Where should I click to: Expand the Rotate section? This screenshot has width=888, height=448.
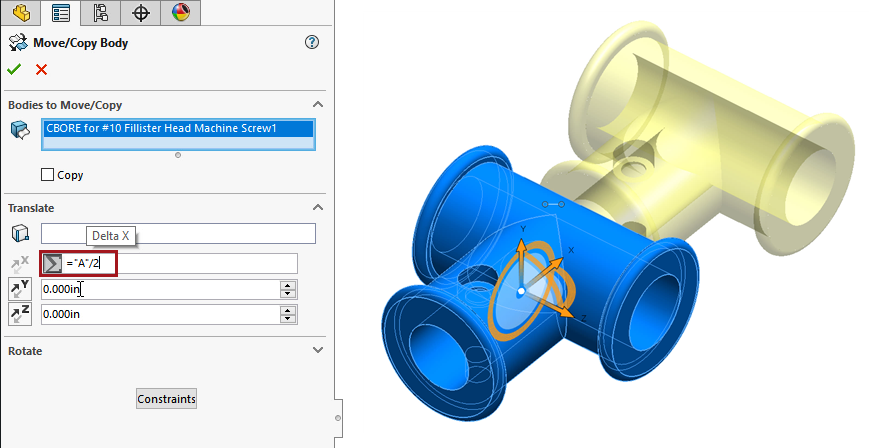pos(318,351)
